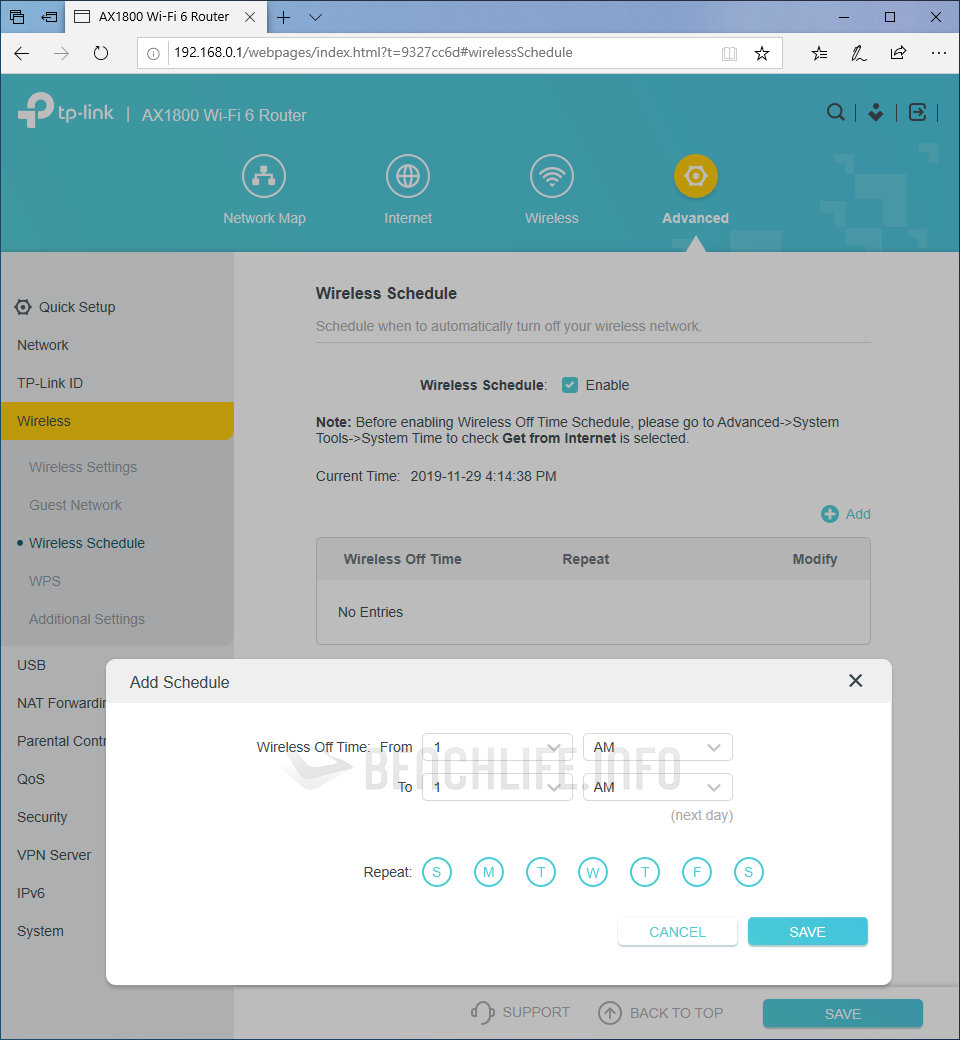Close the Add Schedule dialog
Viewport: 960px width, 1040px height.
[855, 681]
